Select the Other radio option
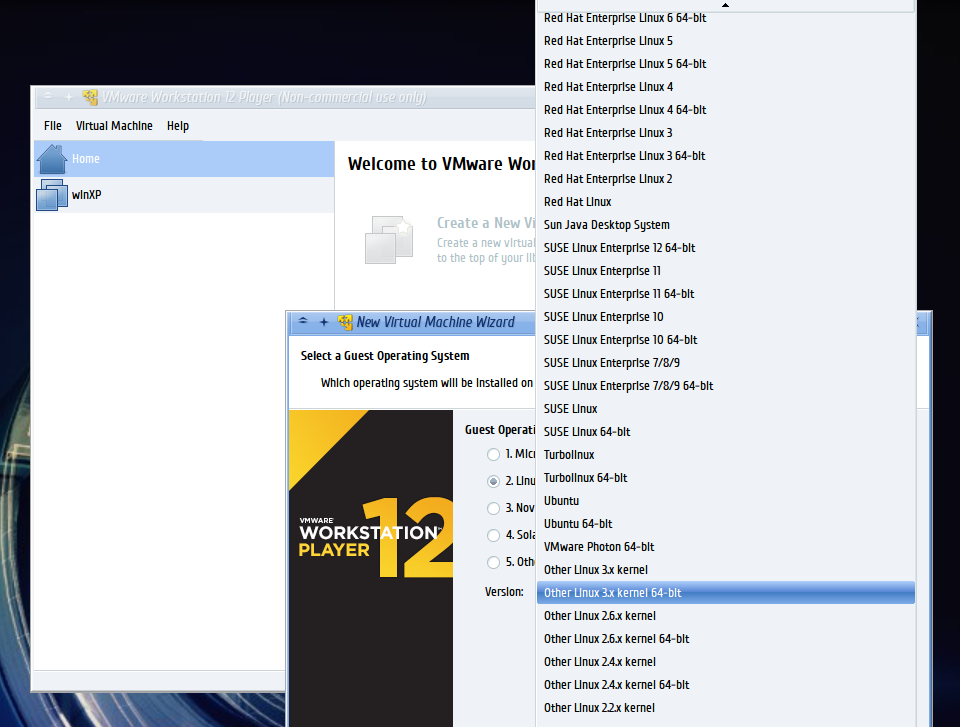 pyautogui.click(x=493, y=562)
